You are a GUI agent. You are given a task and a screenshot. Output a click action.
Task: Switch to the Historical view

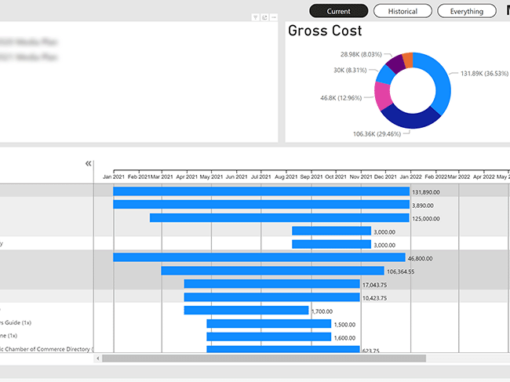point(403,11)
